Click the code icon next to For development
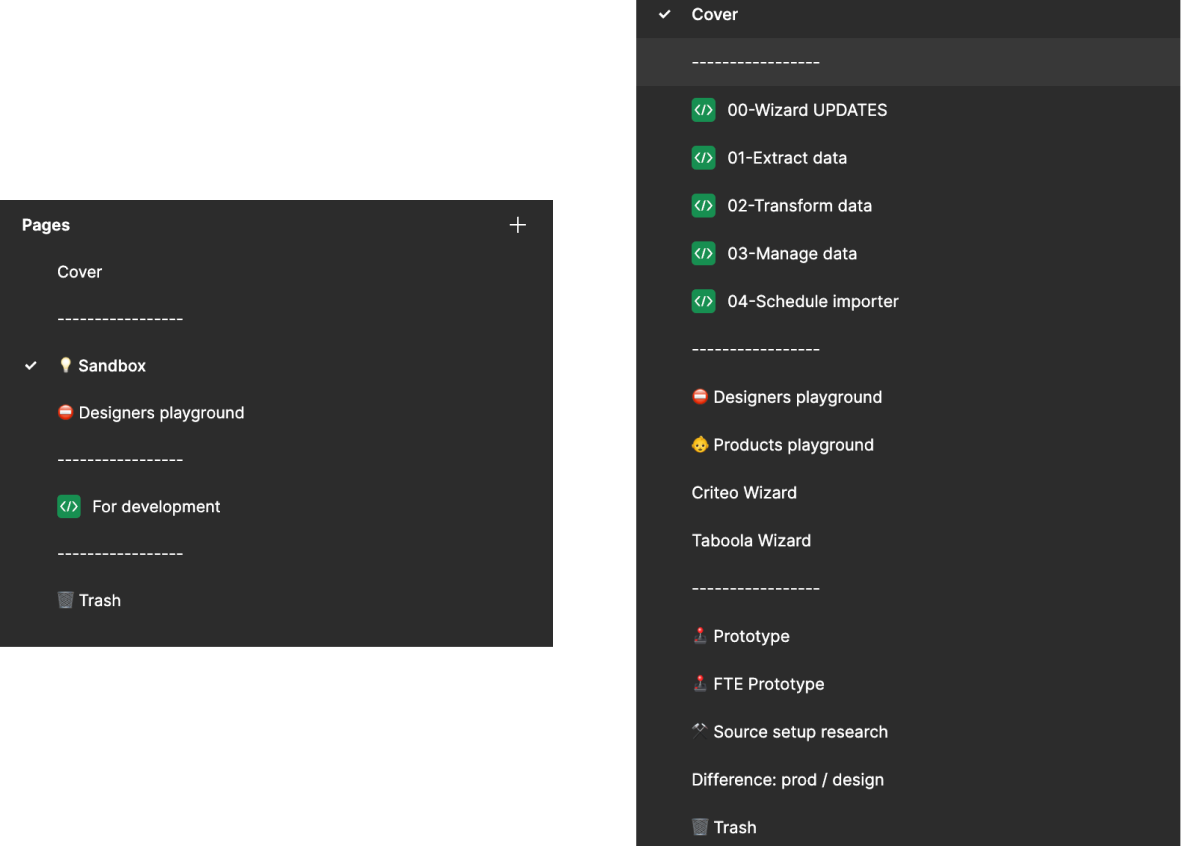 coord(69,506)
